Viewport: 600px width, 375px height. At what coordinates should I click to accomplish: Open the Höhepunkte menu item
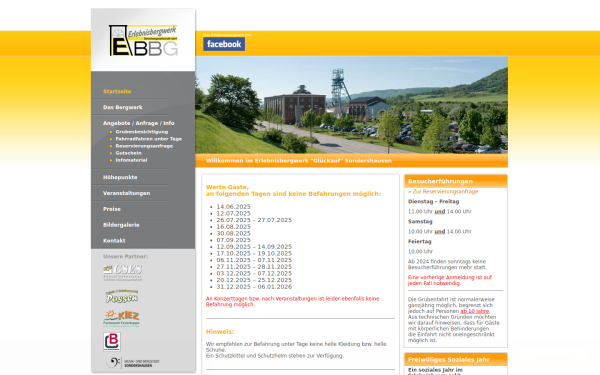coord(120,178)
